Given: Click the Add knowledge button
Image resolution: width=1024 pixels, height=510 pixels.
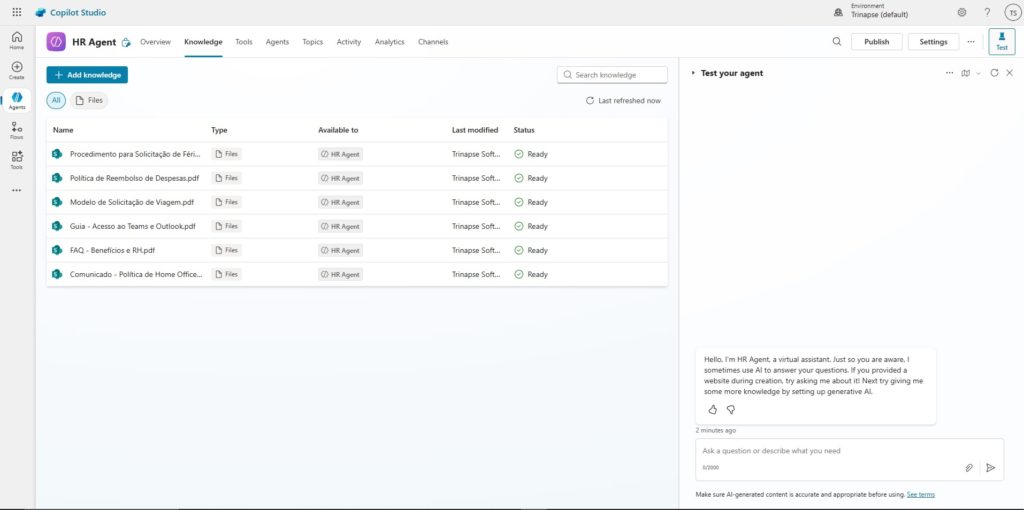Looking at the screenshot, I should (x=87, y=75).
